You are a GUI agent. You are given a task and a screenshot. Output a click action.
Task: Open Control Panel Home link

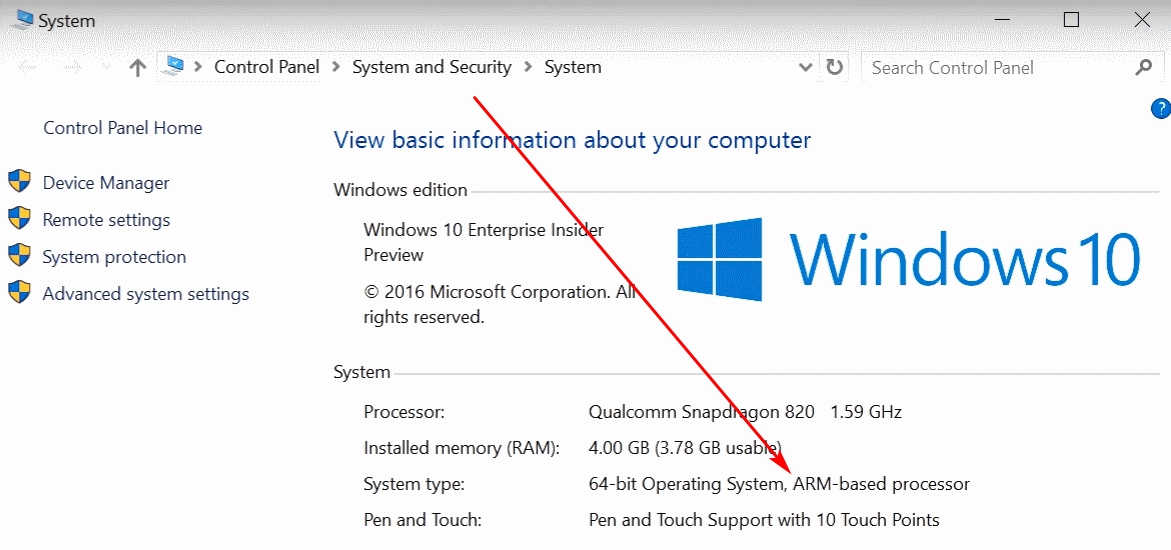click(x=122, y=128)
